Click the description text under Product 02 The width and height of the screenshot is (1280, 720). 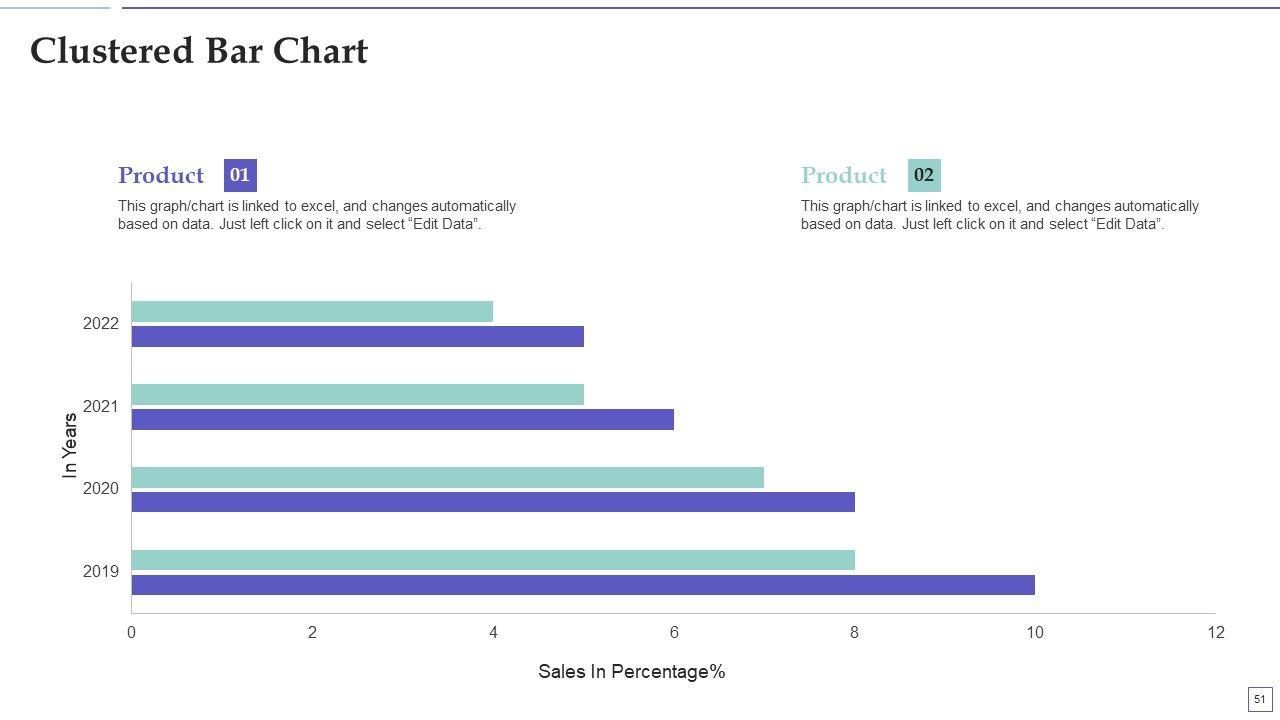click(x=1000, y=215)
